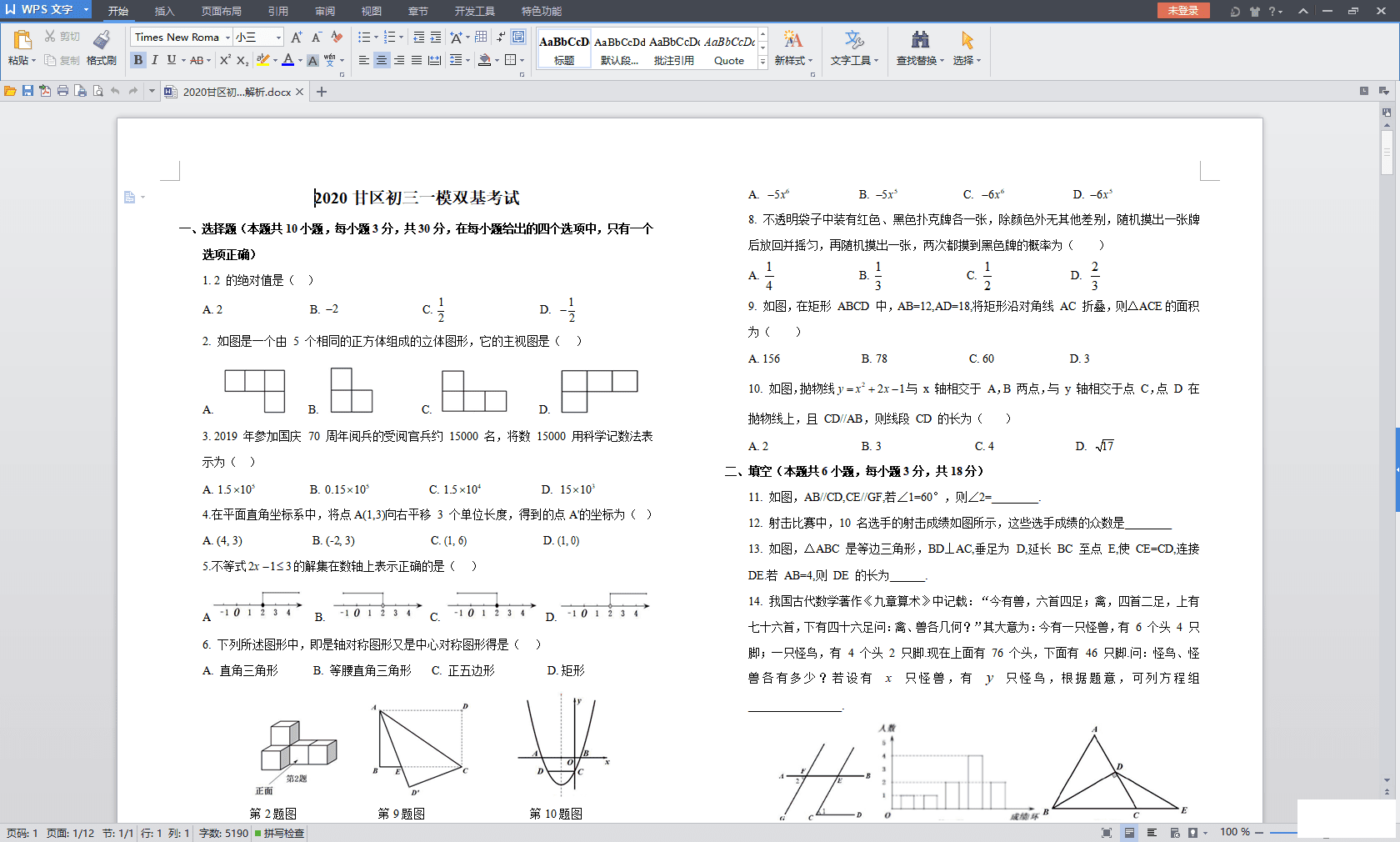Pick the yellow highlight color swatch
The height and width of the screenshot is (842, 1400).
click(263, 60)
